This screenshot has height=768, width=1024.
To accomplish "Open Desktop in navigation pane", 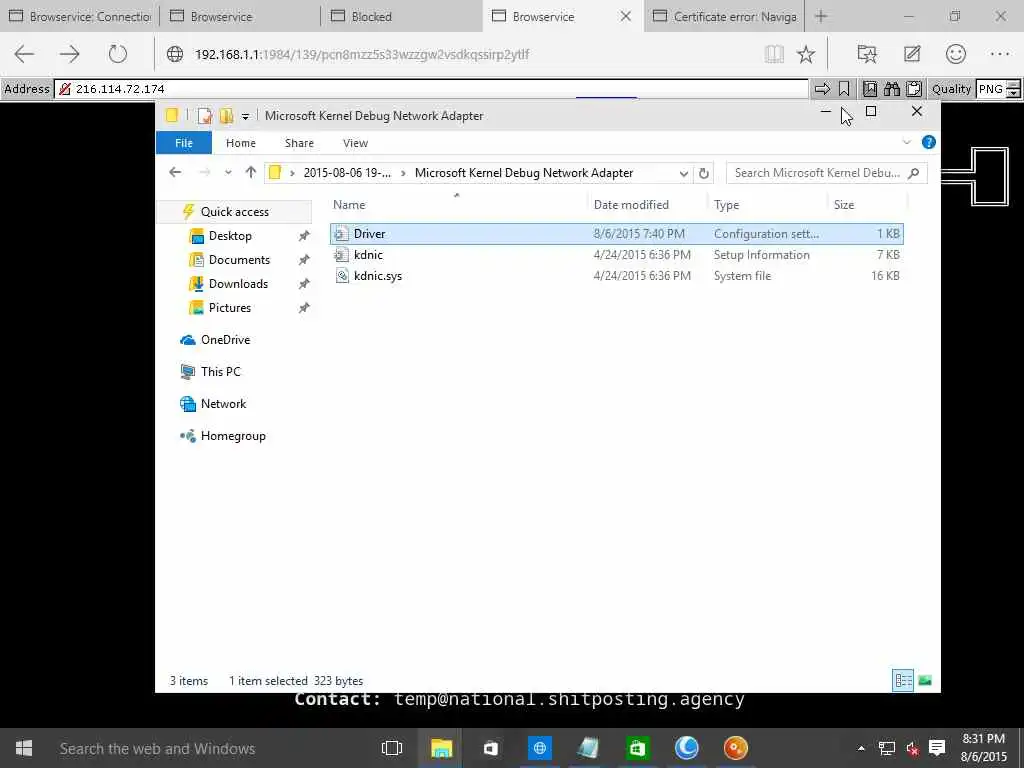I will coord(230,236).
